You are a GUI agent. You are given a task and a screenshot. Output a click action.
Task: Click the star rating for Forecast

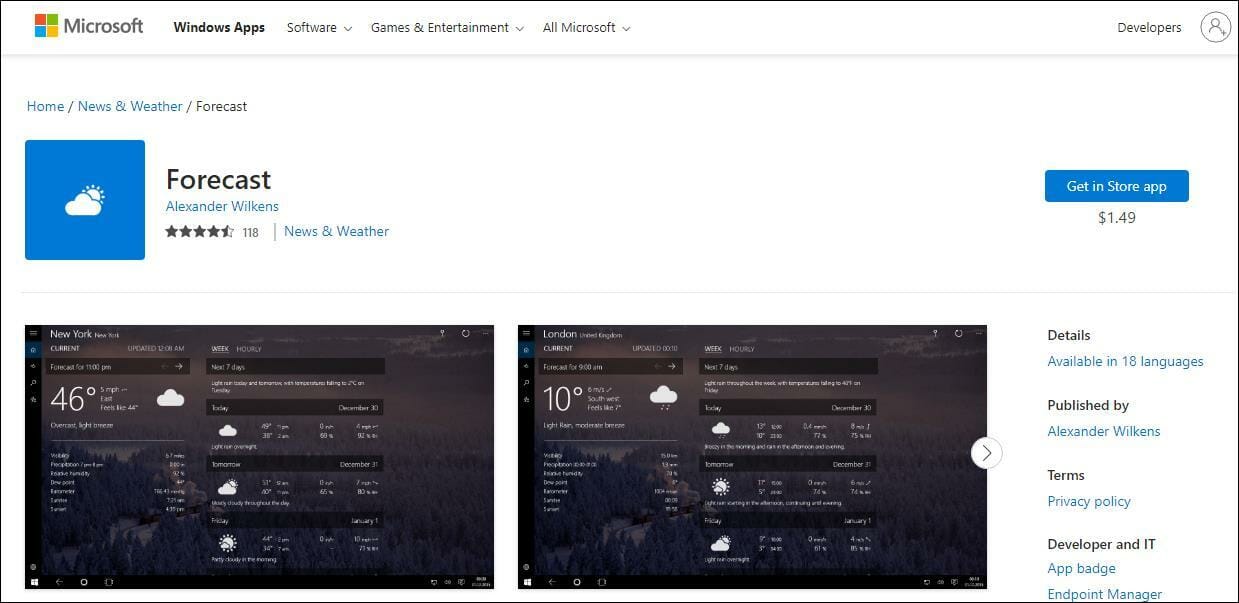(x=200, y=230)
